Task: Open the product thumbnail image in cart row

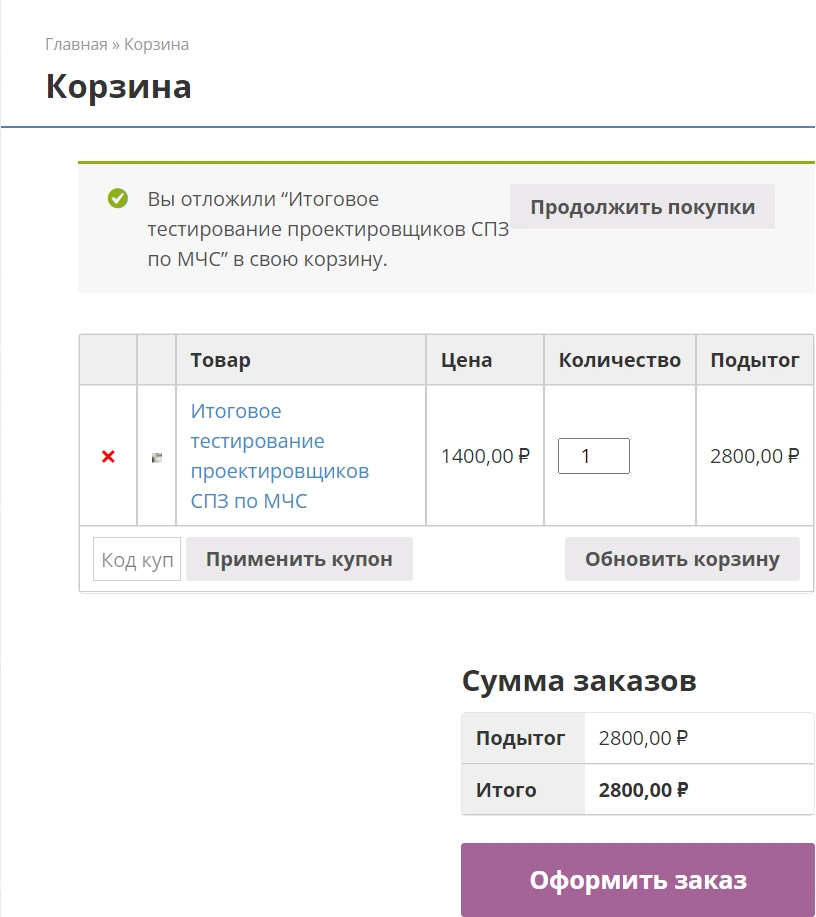Action: (x=157, y=457)
